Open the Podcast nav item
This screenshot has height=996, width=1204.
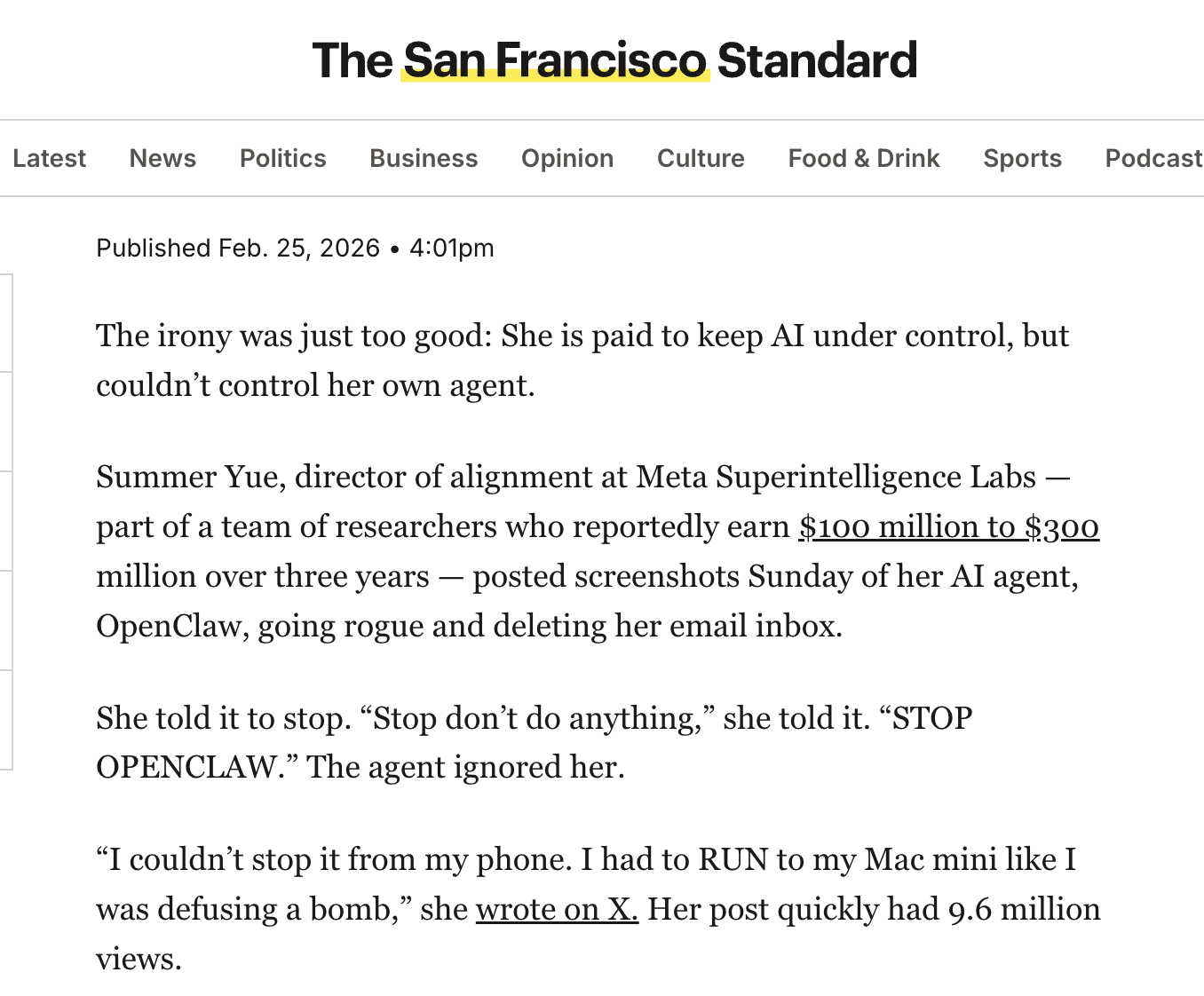click(1153, 158)
